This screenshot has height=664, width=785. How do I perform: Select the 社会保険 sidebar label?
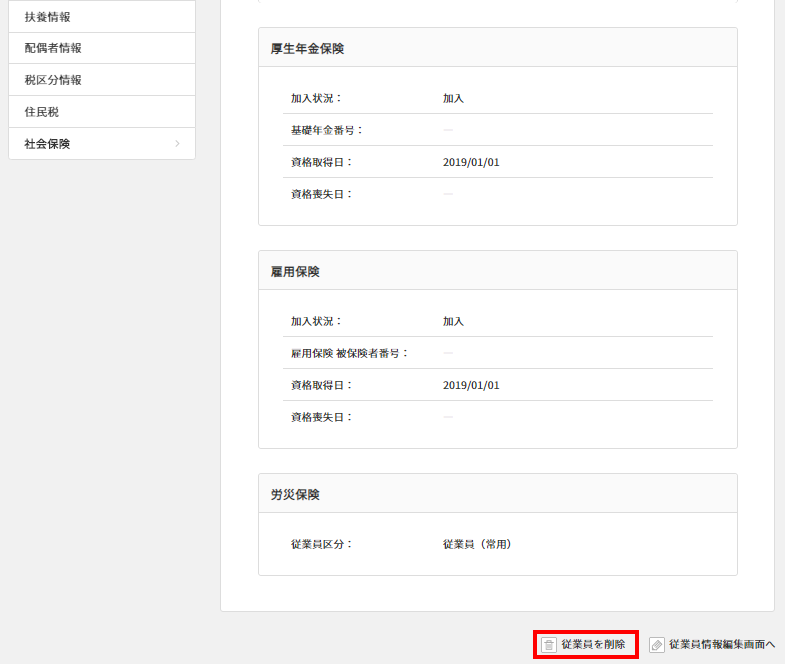[x=47, y=144]
